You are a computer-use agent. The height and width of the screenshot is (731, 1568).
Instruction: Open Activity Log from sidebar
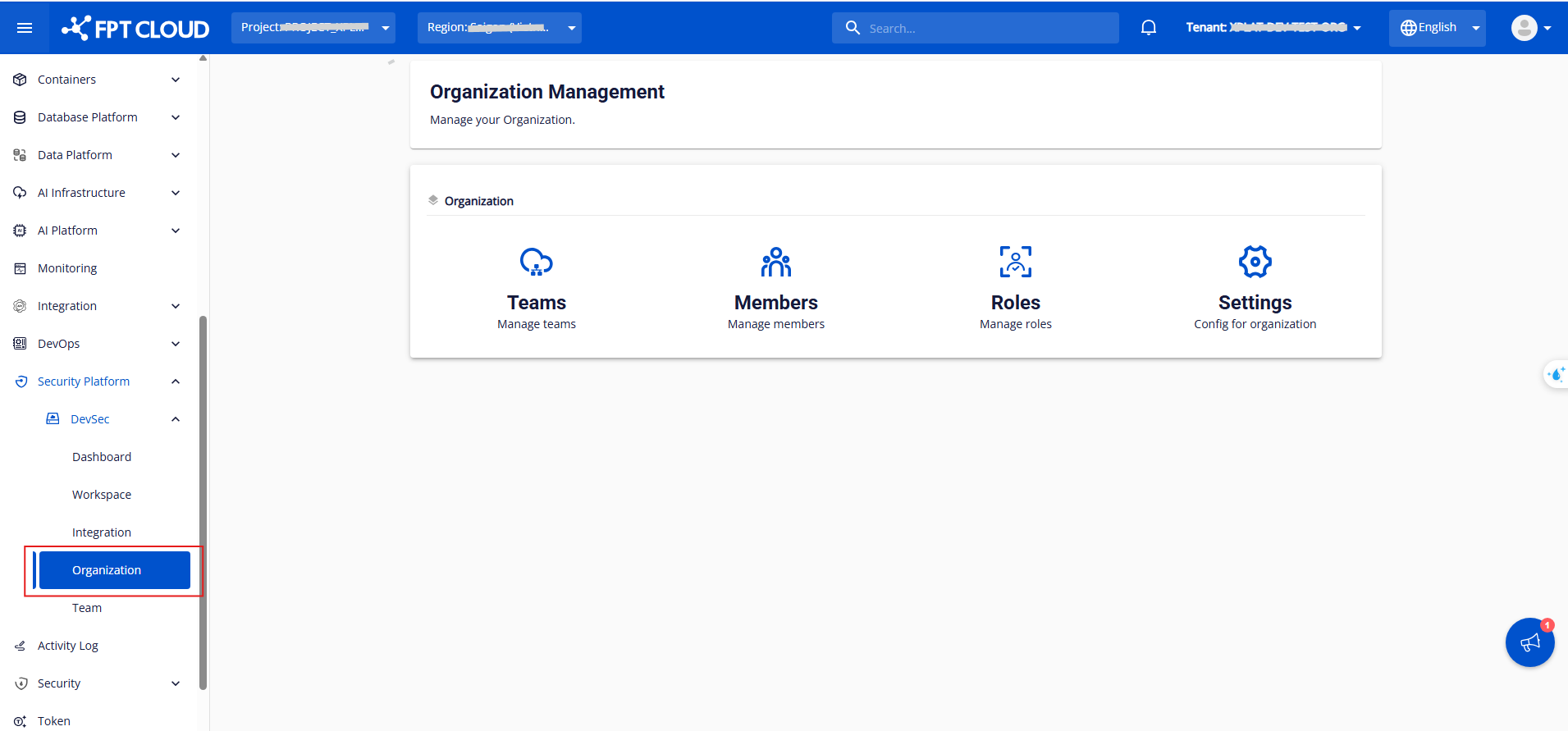68,646
